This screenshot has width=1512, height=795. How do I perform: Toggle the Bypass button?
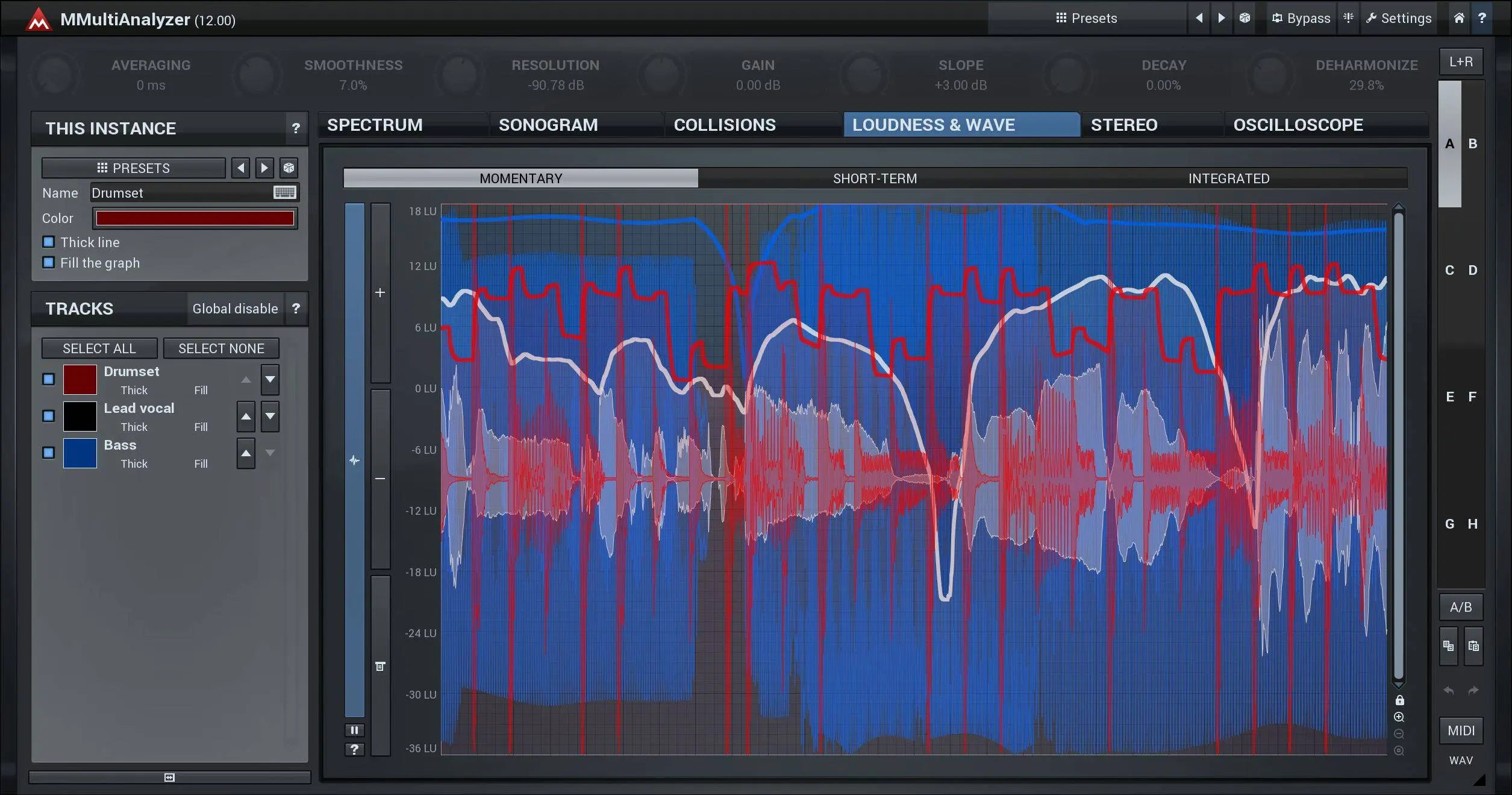1301,18
